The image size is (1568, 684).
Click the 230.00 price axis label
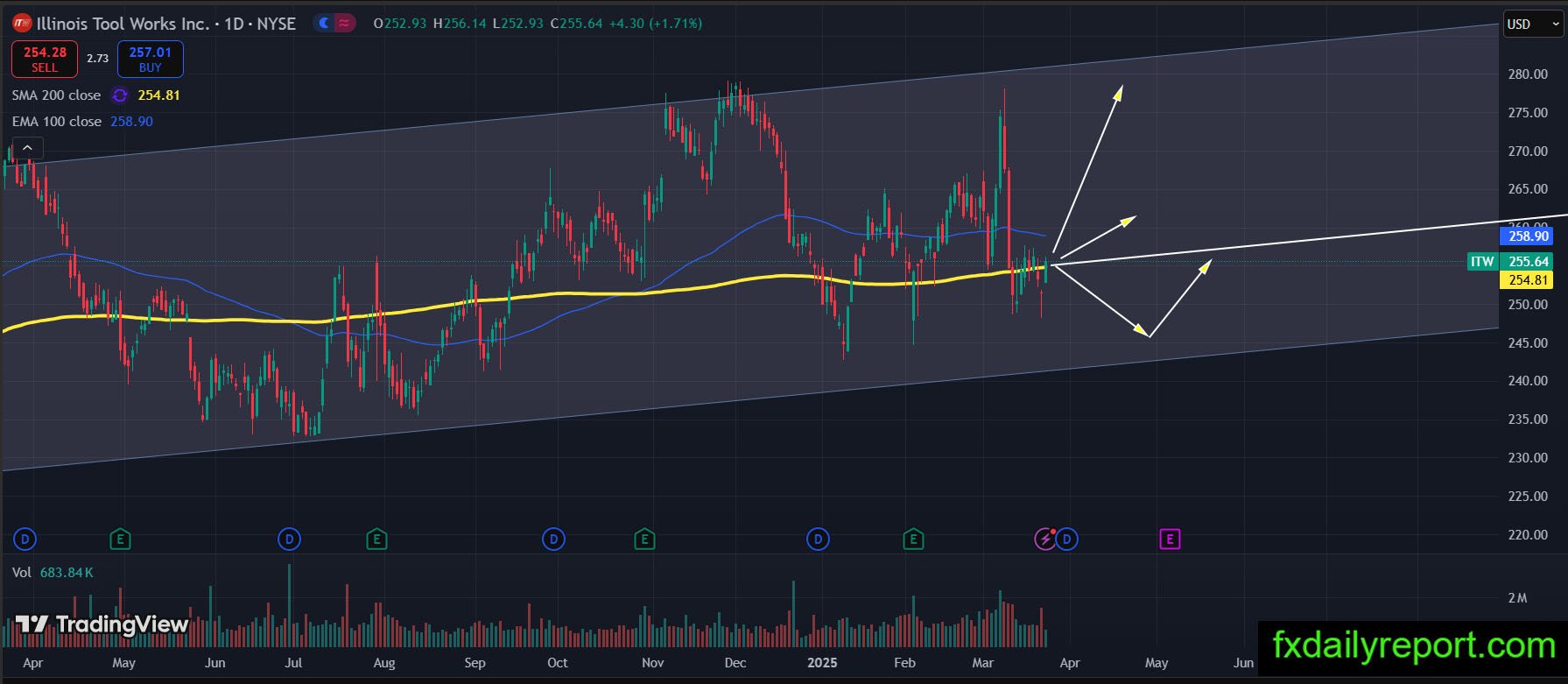[x=1528, y=458]
